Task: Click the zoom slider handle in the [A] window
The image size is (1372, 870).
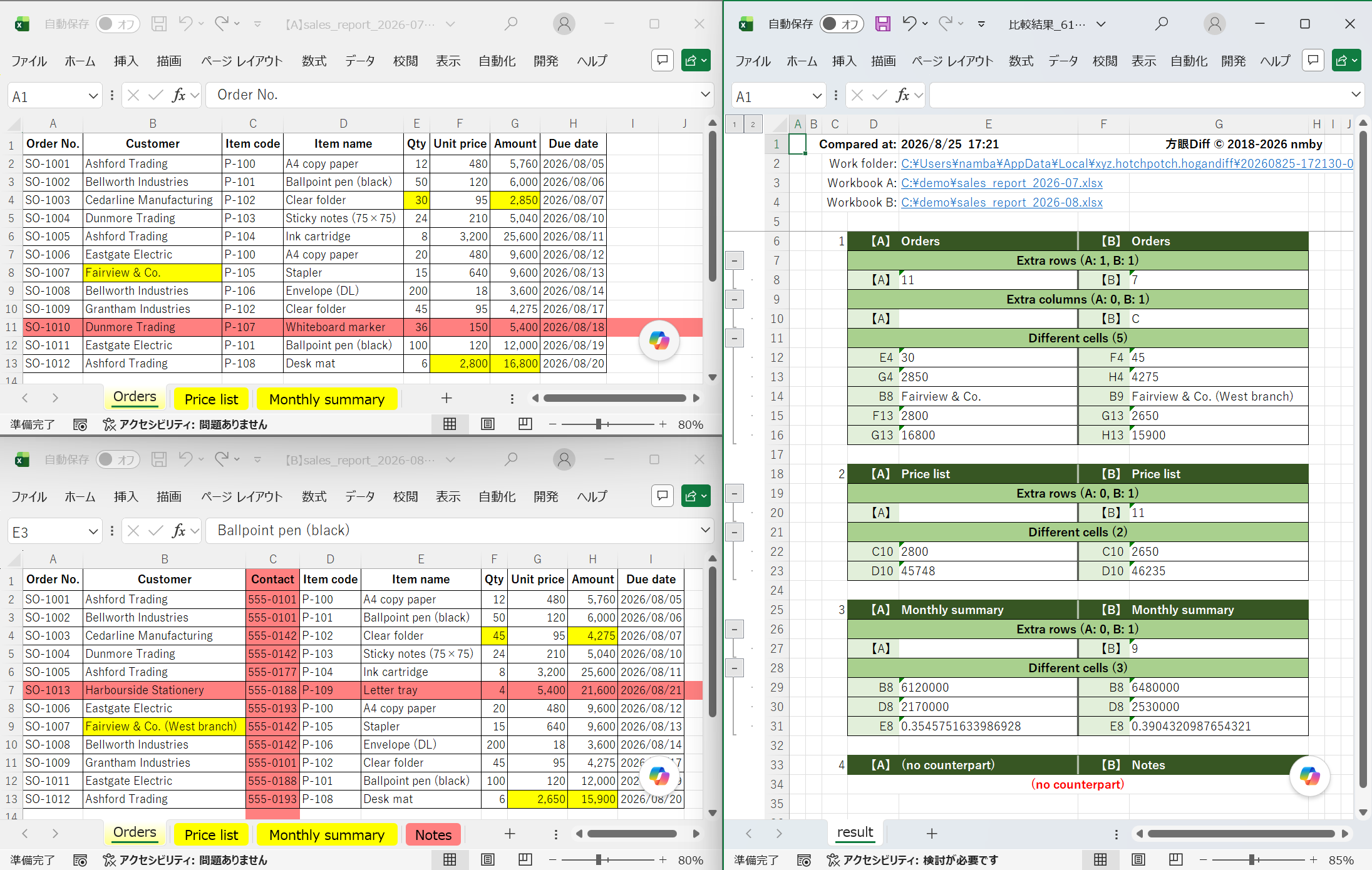Action: point(599,424)
